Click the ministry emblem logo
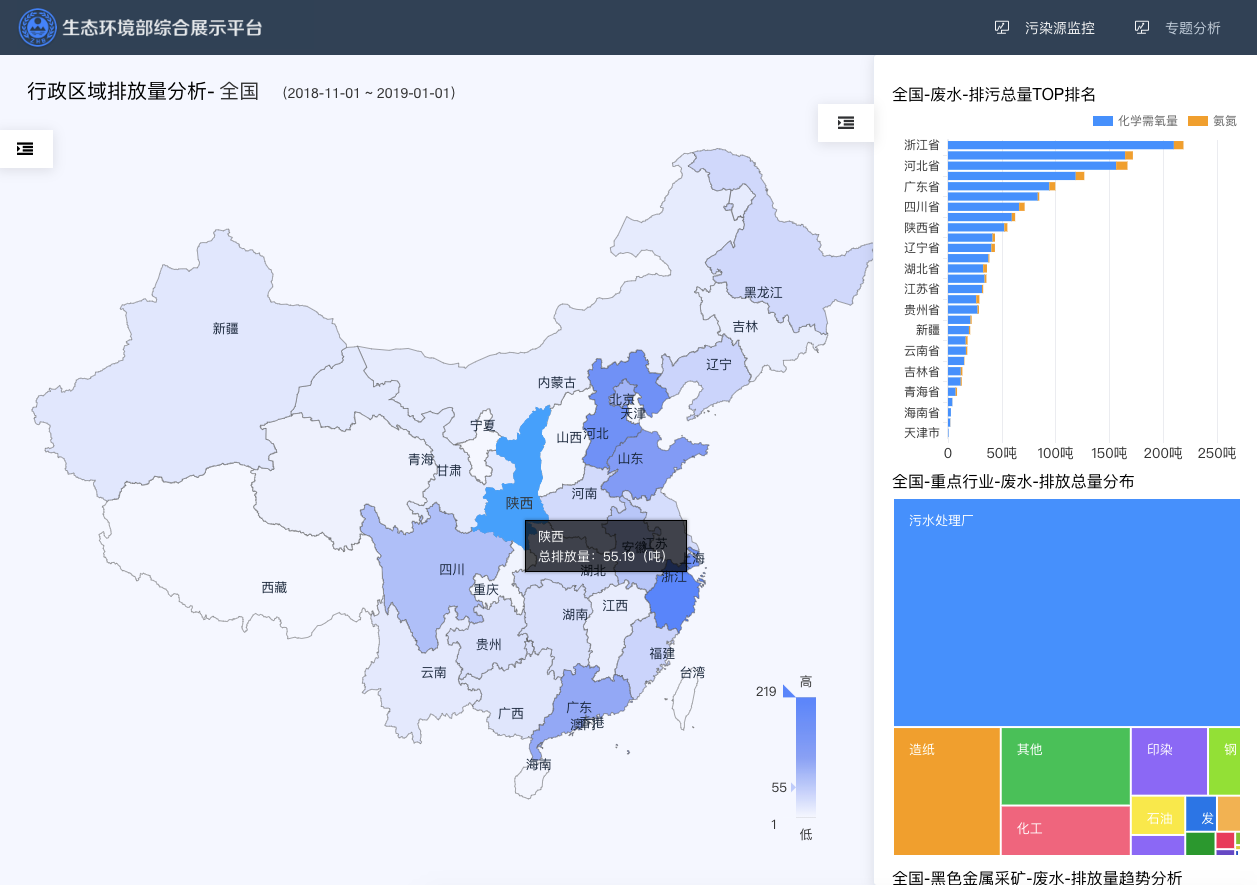The width and height of the screenshot is (1257, 885). point(38,28)
